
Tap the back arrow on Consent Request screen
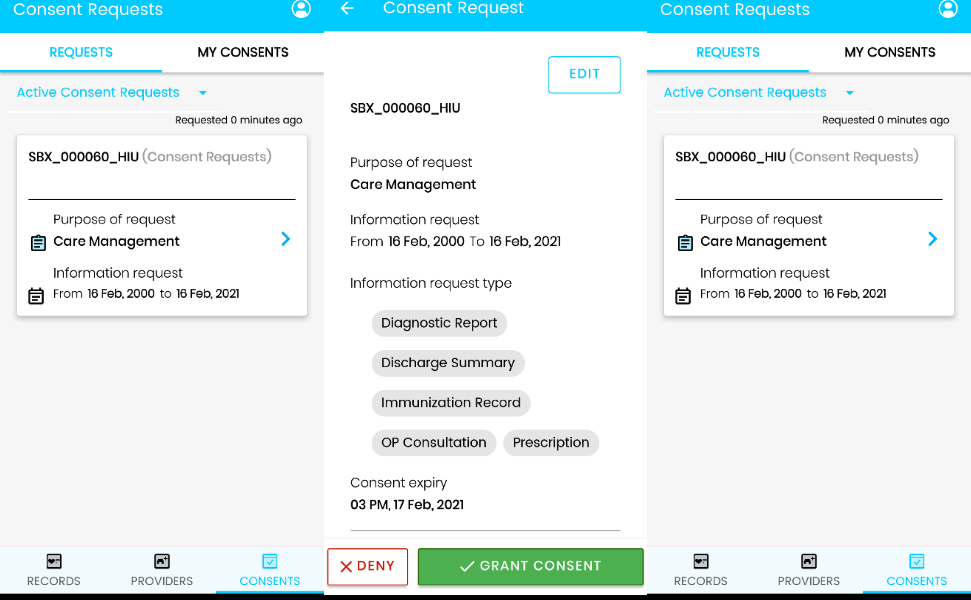coord(347,9)
